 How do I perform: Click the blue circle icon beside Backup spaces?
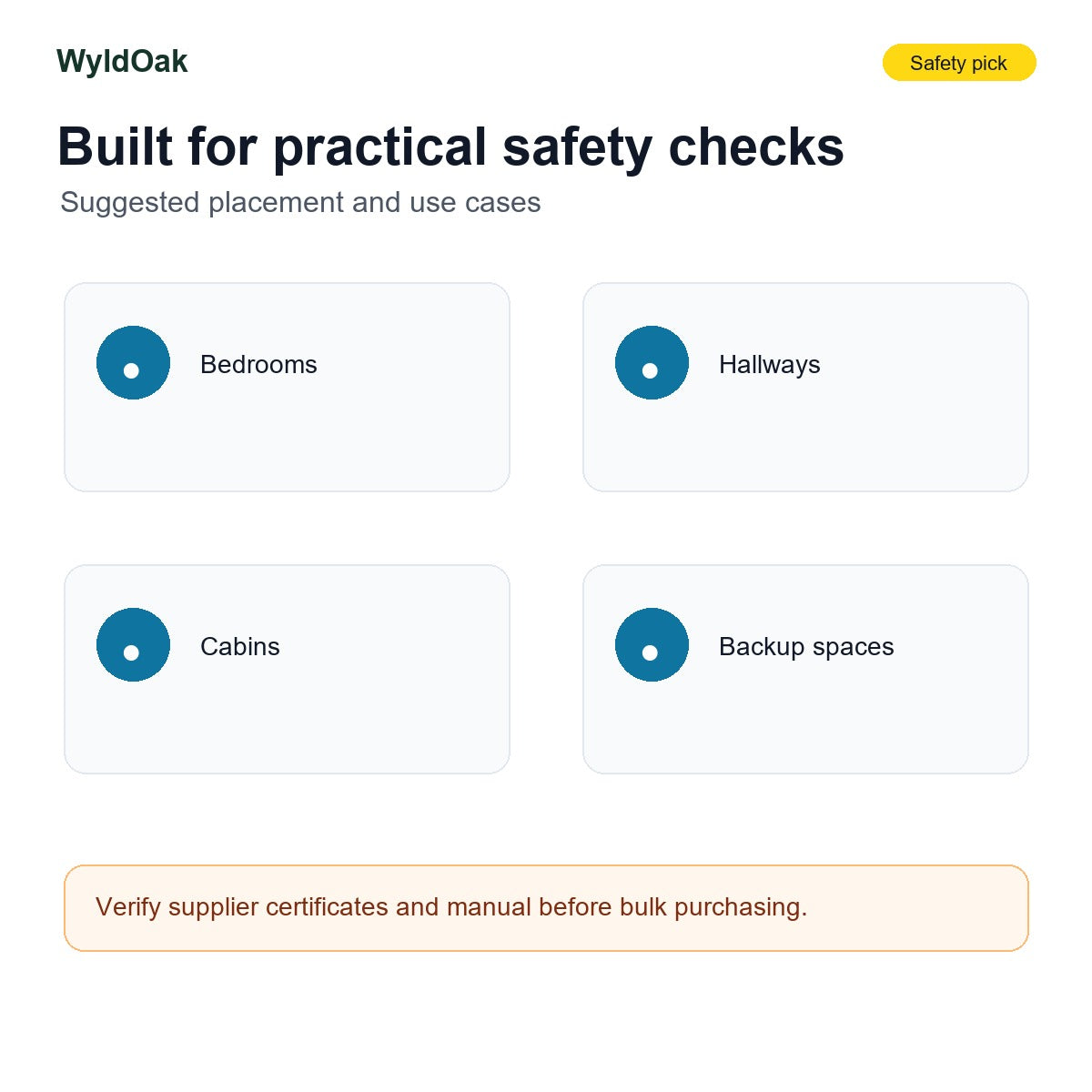coord(652,644)
